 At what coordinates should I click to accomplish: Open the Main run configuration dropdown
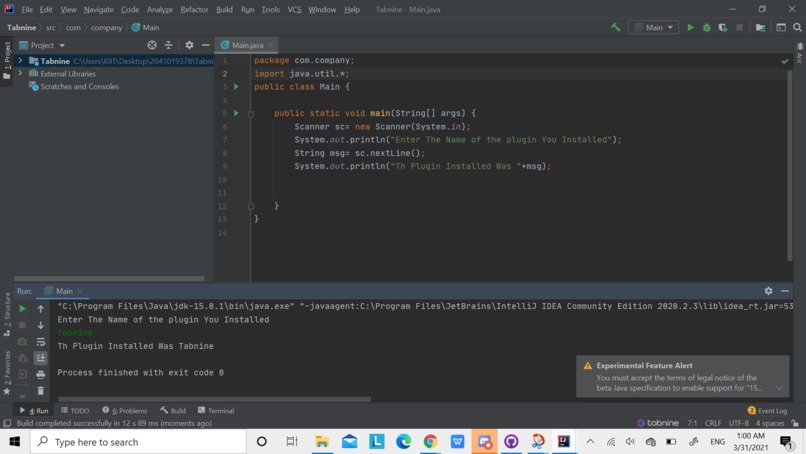point(653,27)
